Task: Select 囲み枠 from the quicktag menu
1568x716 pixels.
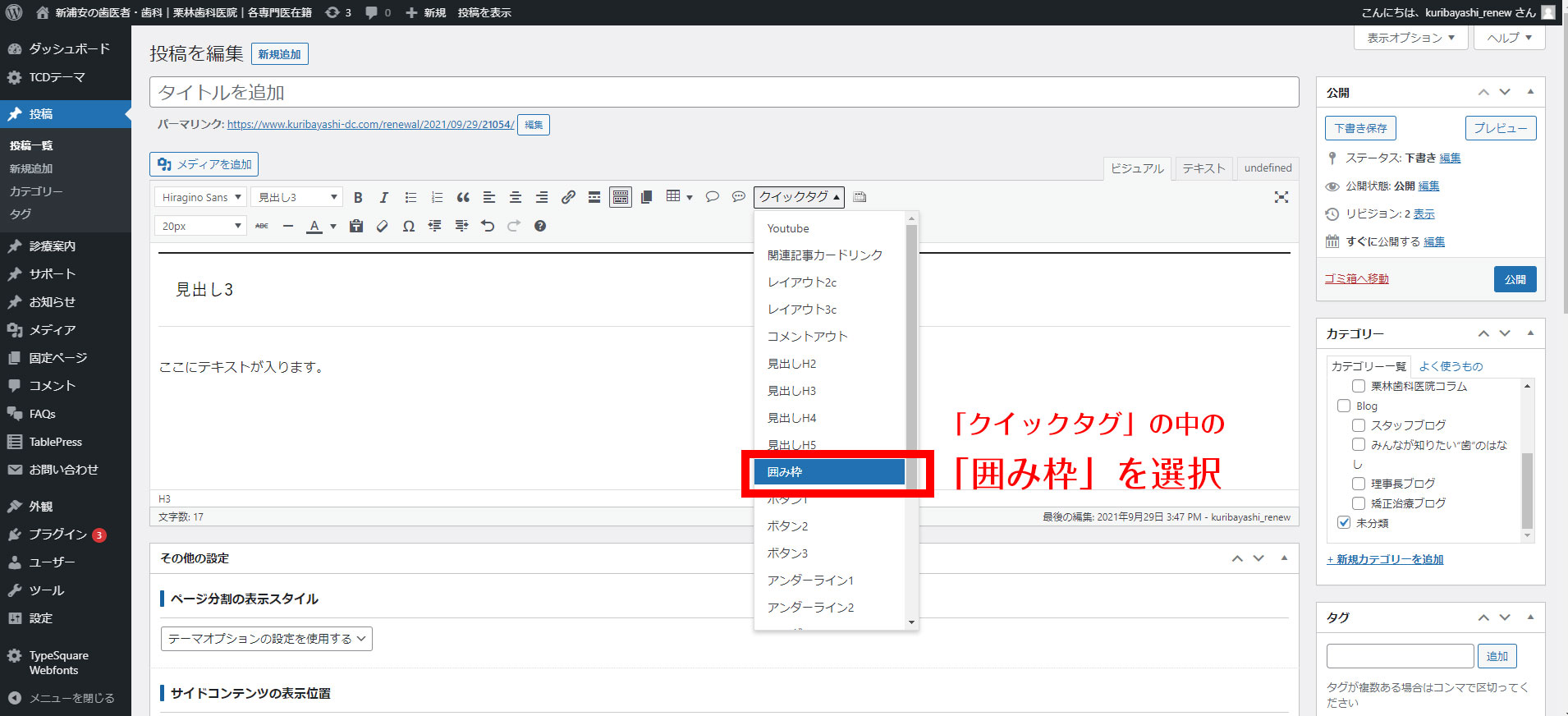Action: [829, 472]
